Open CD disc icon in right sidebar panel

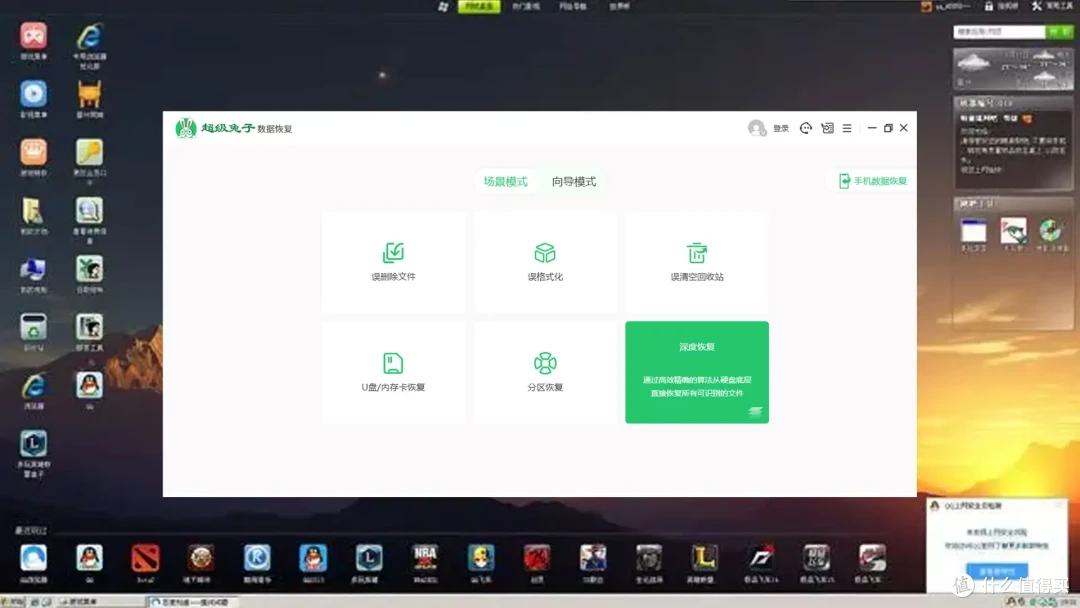point(1051,231)
